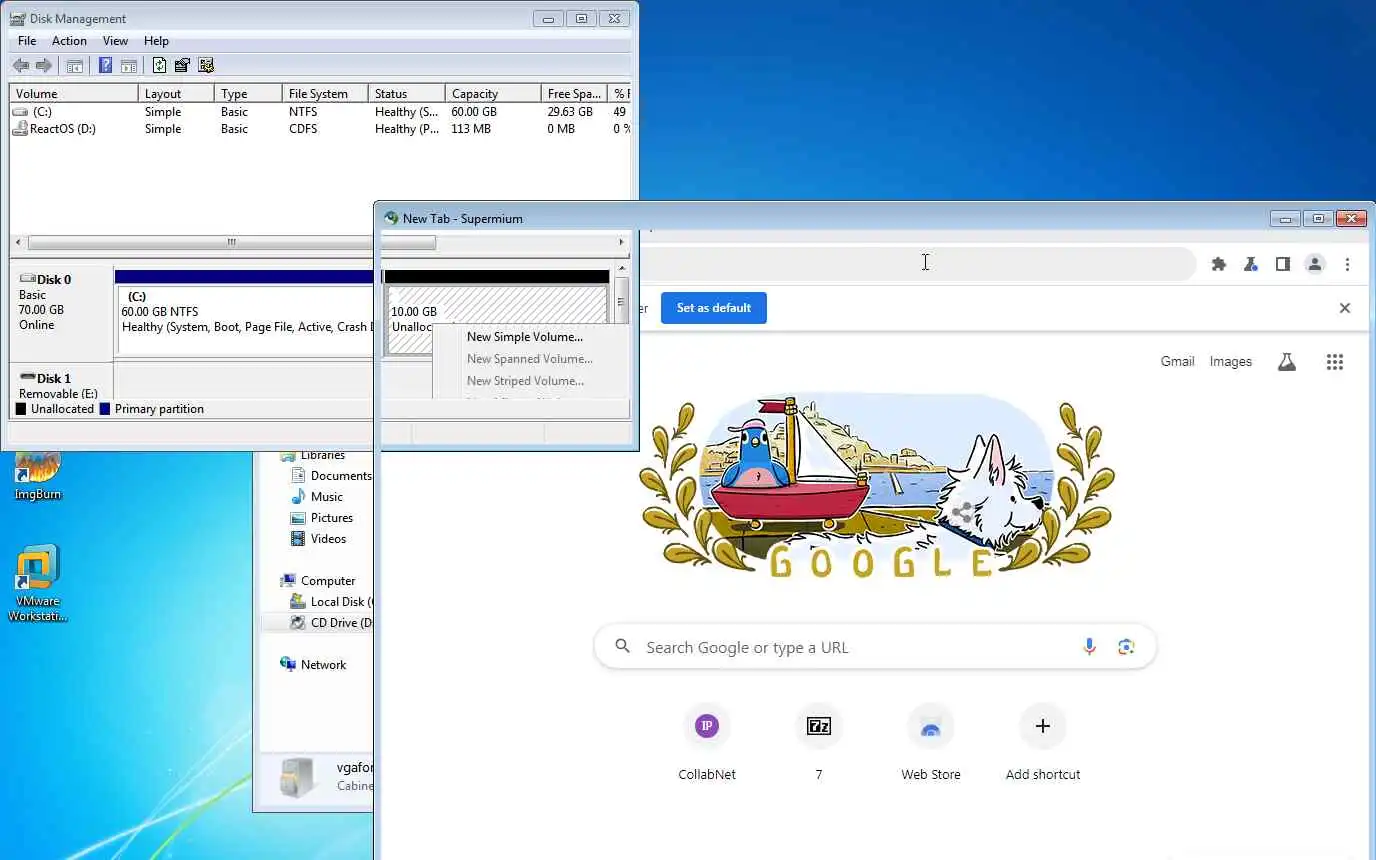Click Show/Hide Console Tree toolbar icon

74,66
